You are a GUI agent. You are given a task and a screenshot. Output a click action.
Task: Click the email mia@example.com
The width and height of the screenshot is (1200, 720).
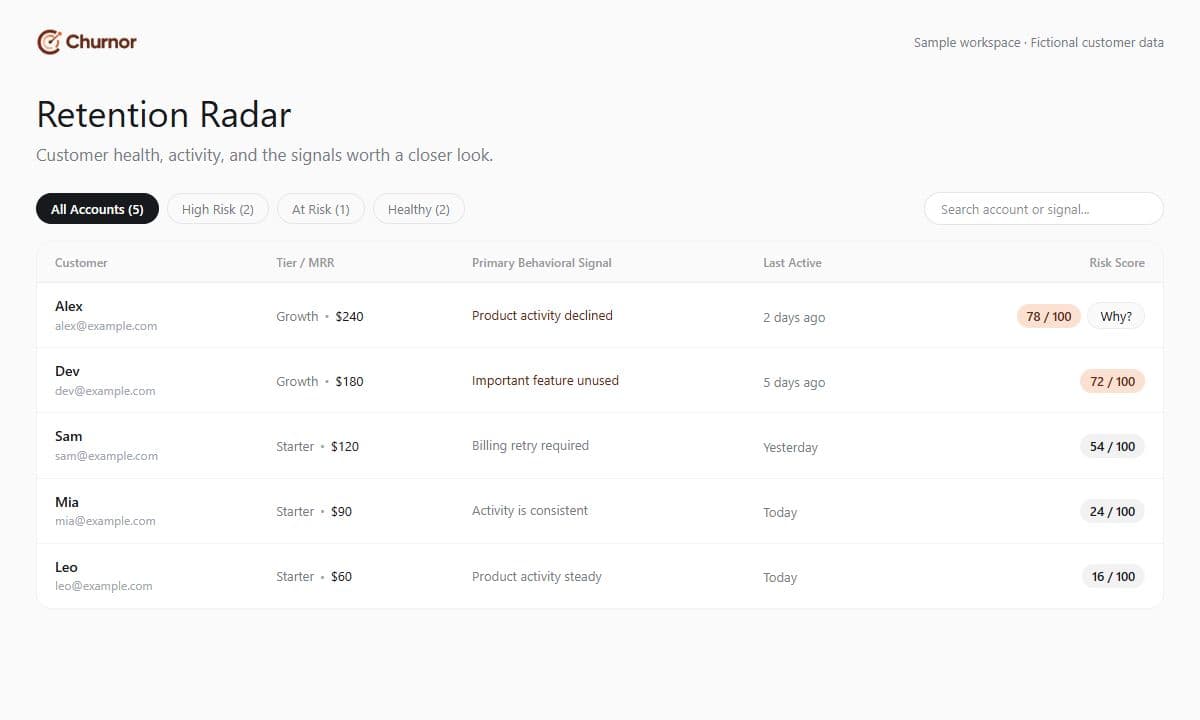coord(105,521)
